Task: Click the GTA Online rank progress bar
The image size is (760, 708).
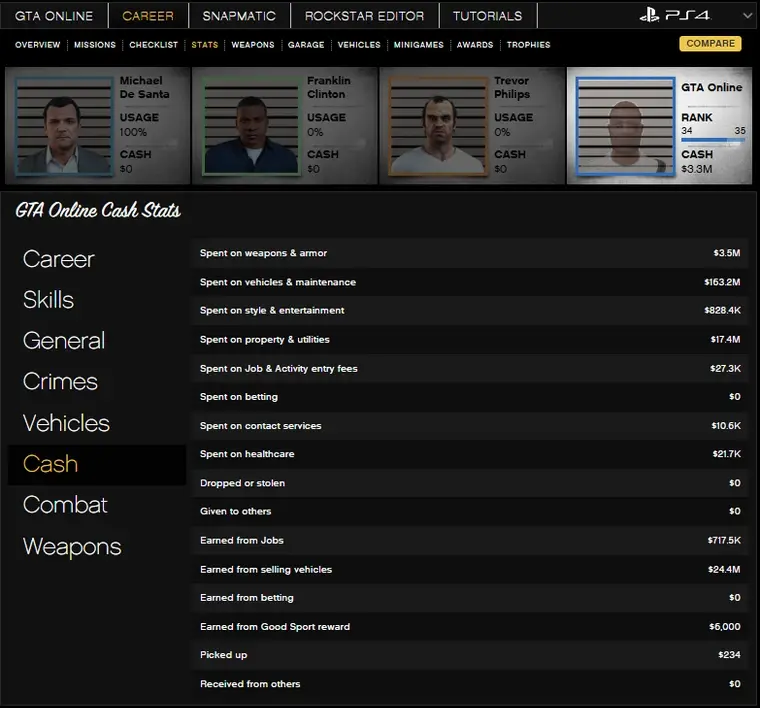Action: pos(712,141)
